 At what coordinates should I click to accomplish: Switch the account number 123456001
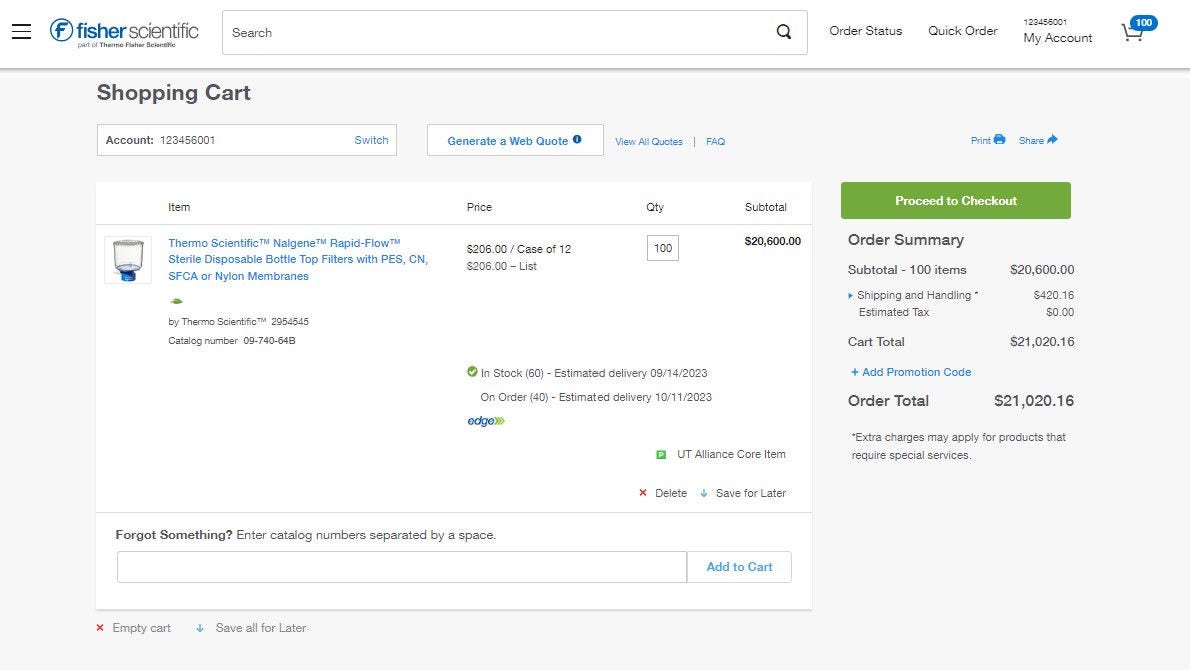[371, 140]
